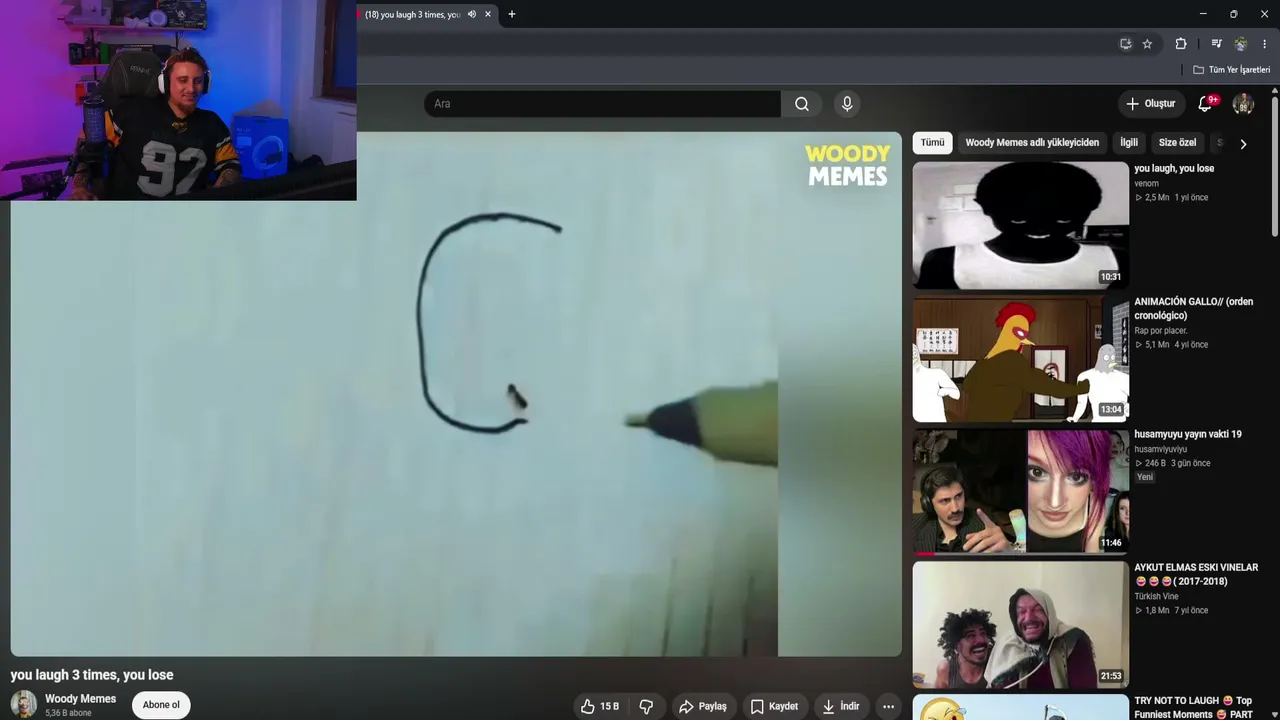Open the browser extensions puzzle icon
This screenshot has width=1280, height=720.
pos(1181,44)
